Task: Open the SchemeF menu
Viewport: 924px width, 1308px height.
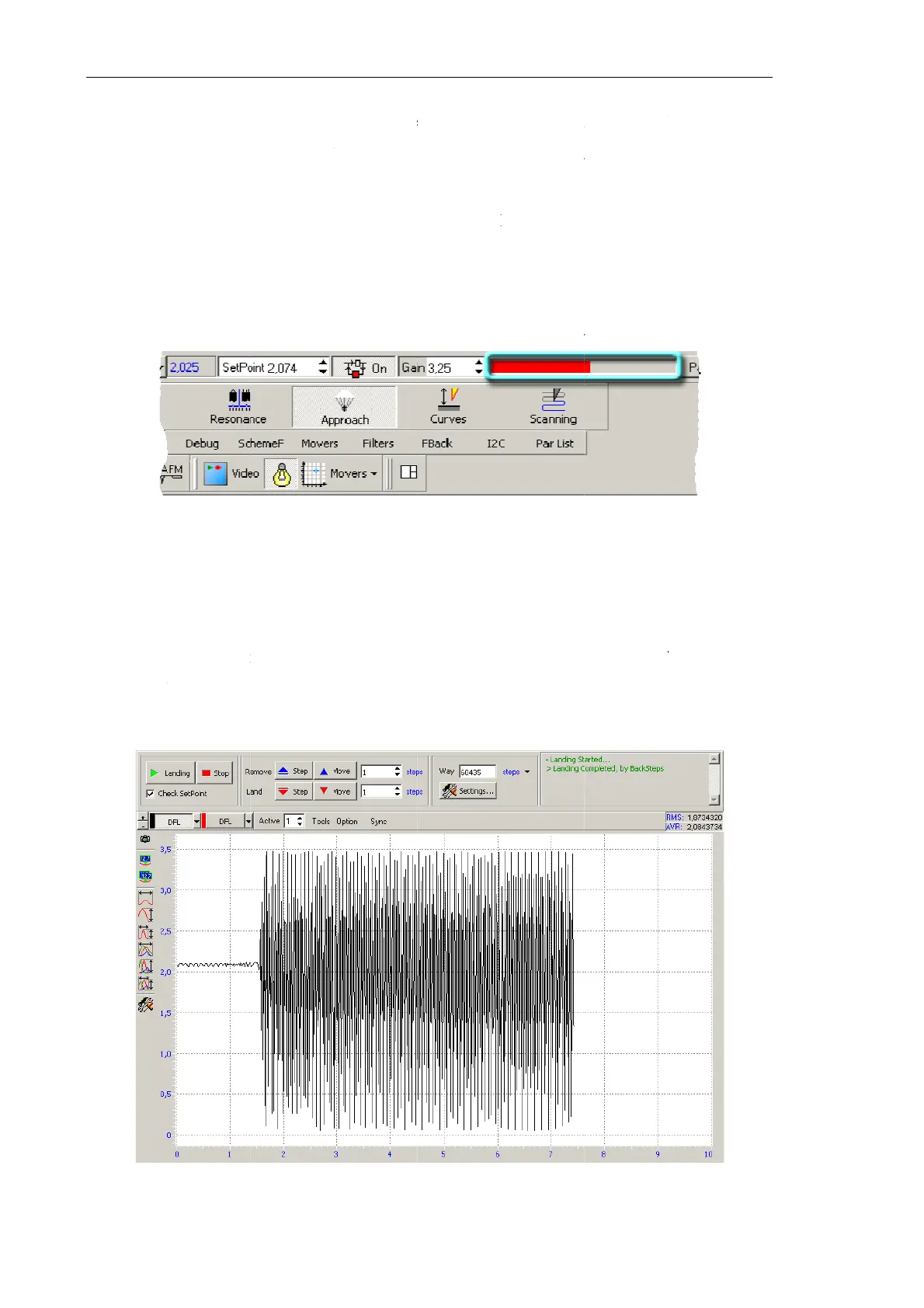Action: 261,444
